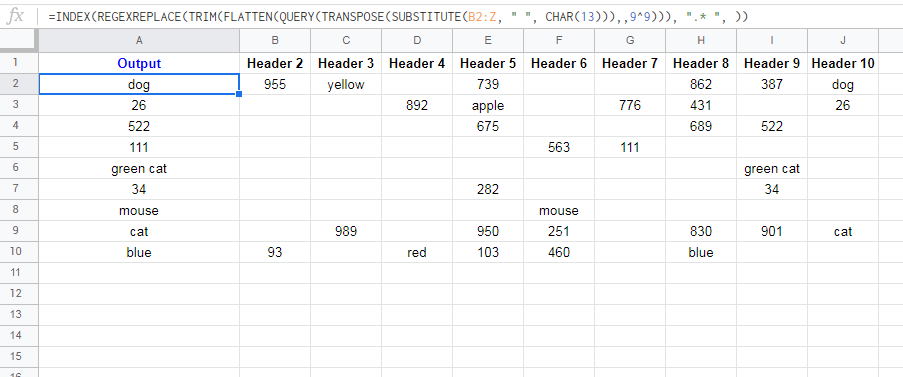The image size is (903, 377).
Task: Click mouse in column F
Action: [x=559, y=211]
